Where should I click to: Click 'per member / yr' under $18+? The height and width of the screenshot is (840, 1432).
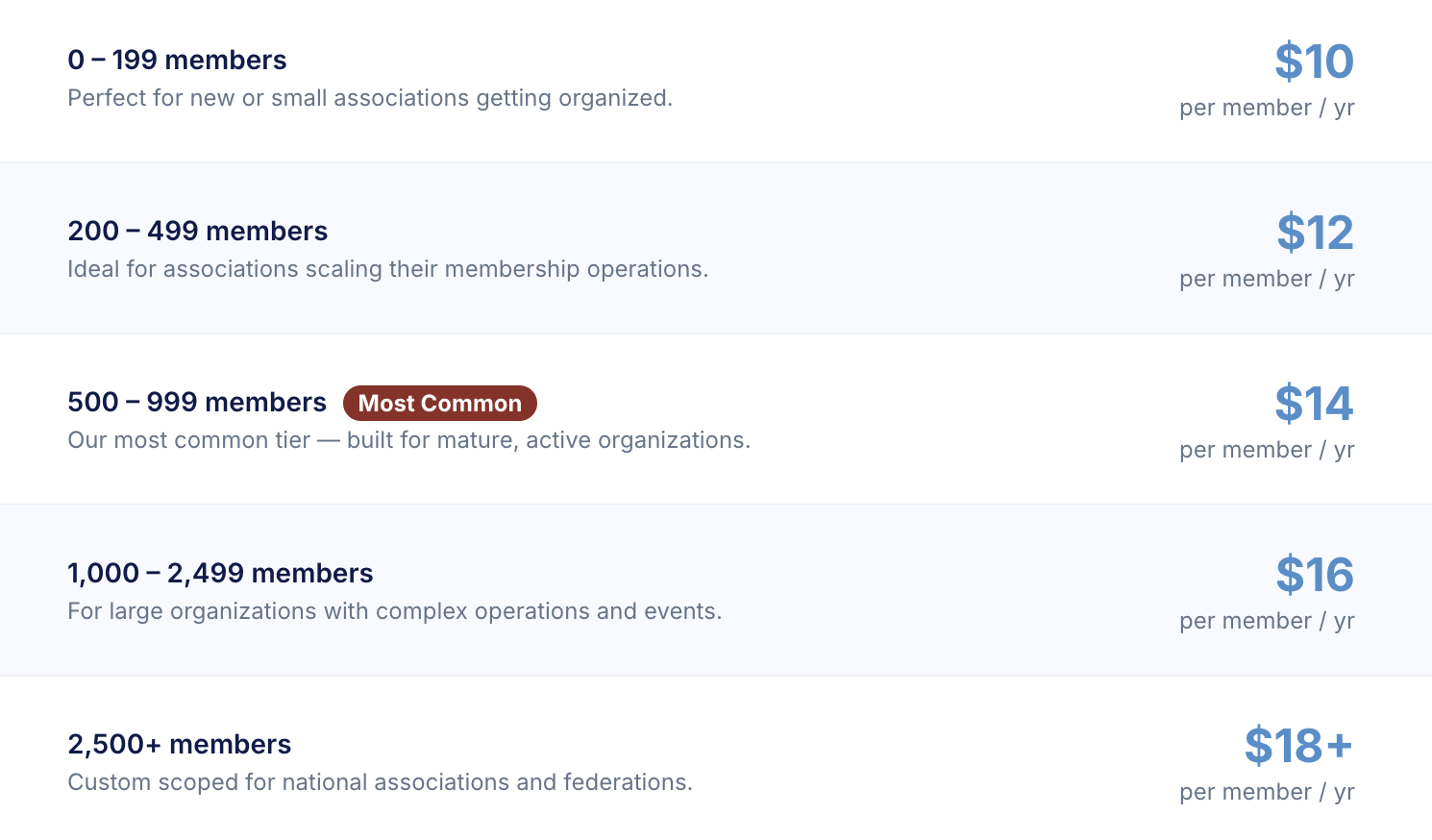1267,792
